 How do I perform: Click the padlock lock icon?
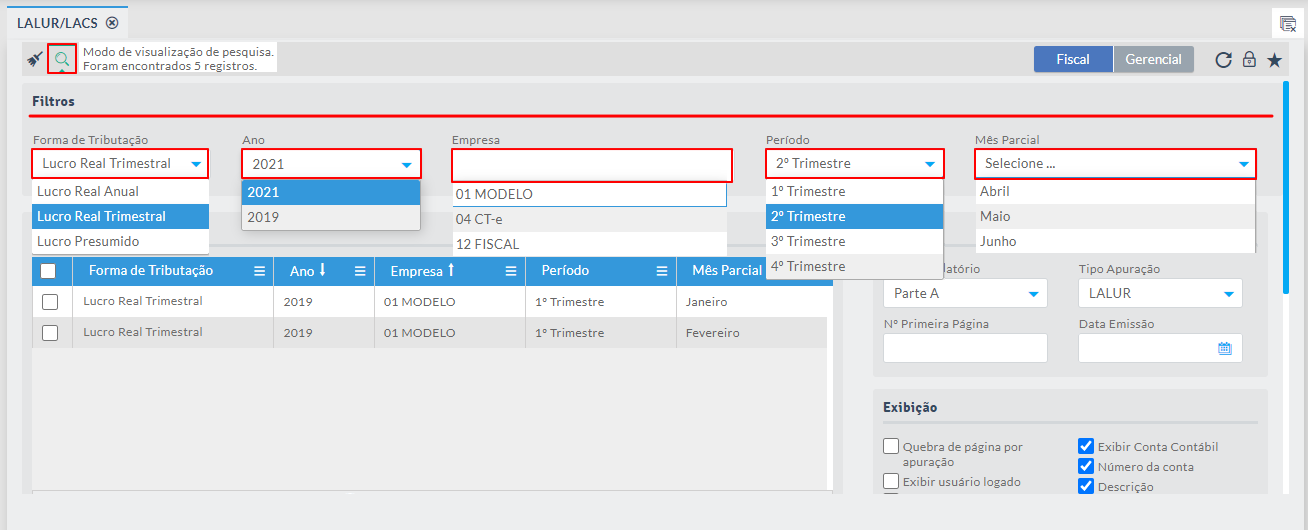pos(1249,60)
